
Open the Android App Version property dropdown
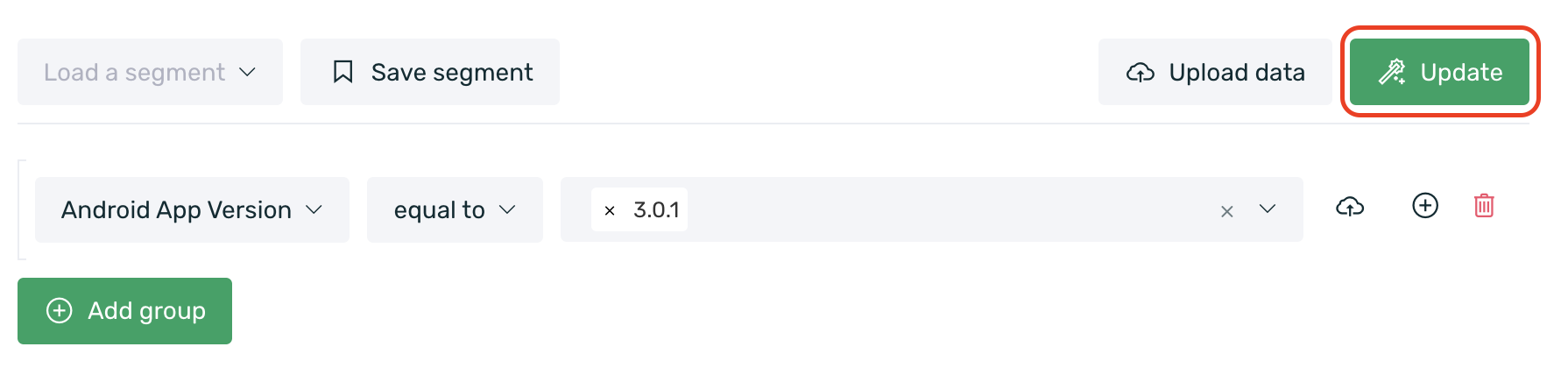192,209
